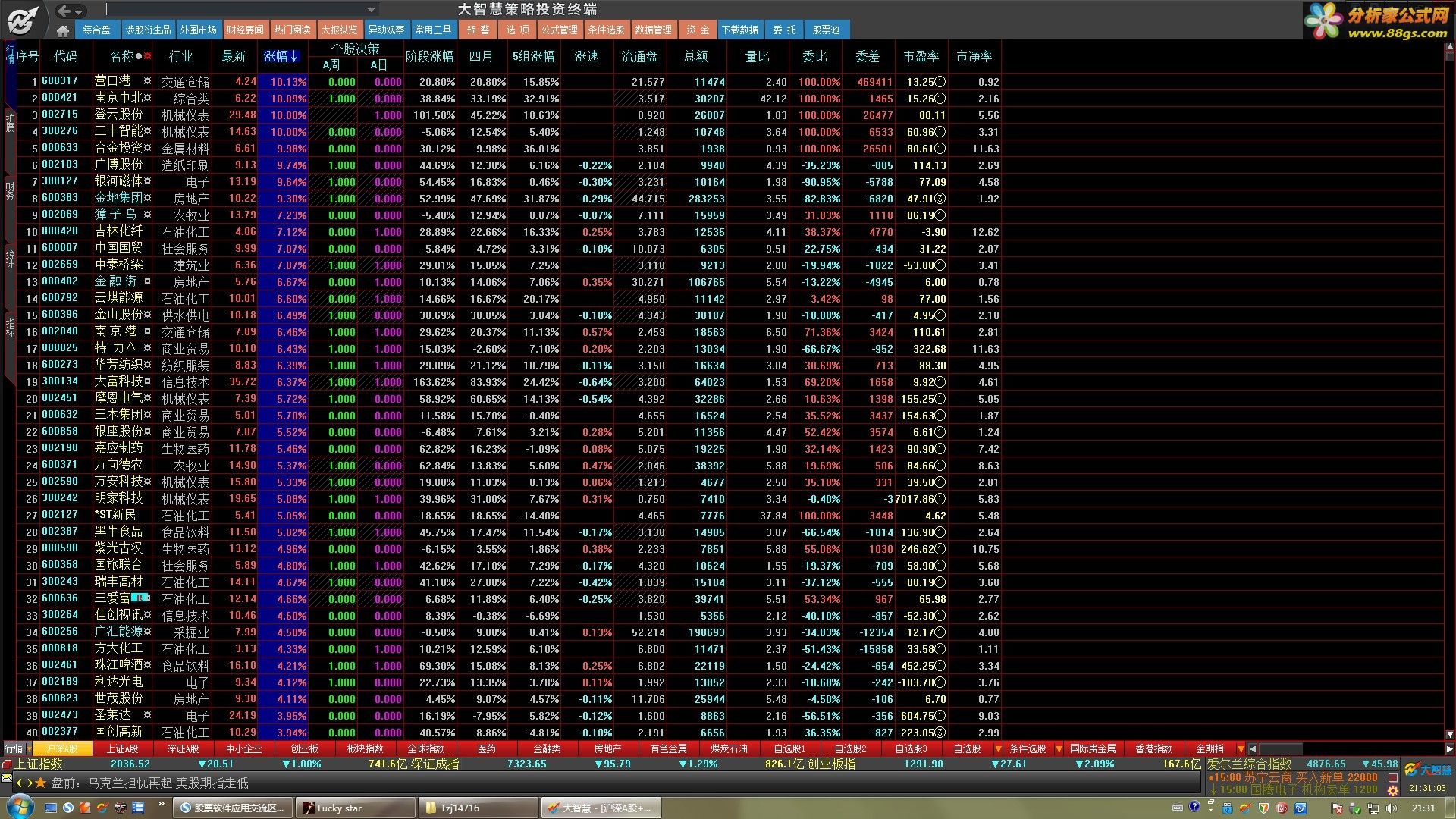Screen dimensions: 1456x819
Task: Switch to bottom tab 有色金属
Action: (669, 748)
